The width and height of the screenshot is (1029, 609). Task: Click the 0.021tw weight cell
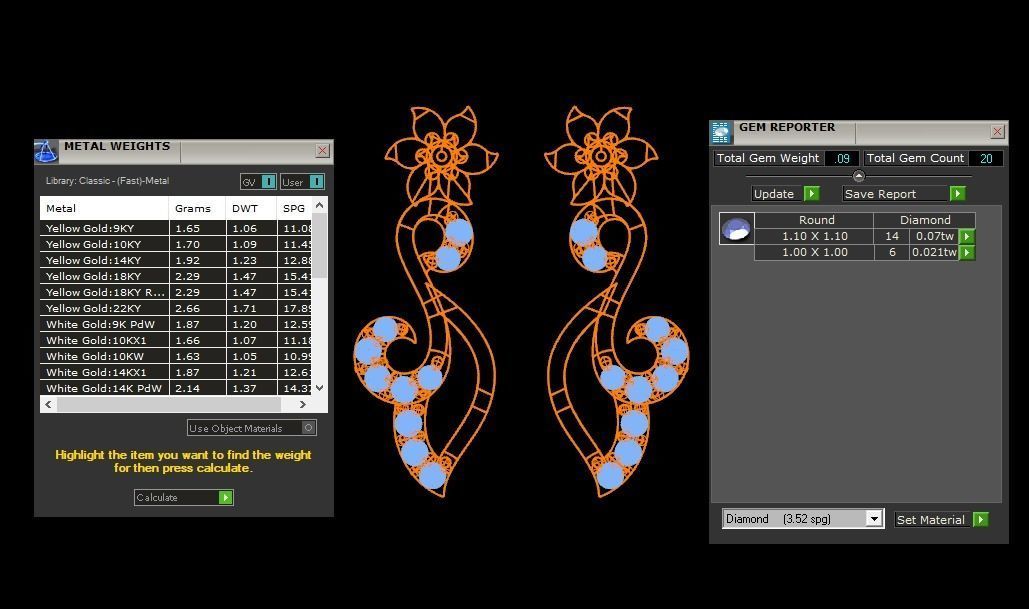(934, 253)
